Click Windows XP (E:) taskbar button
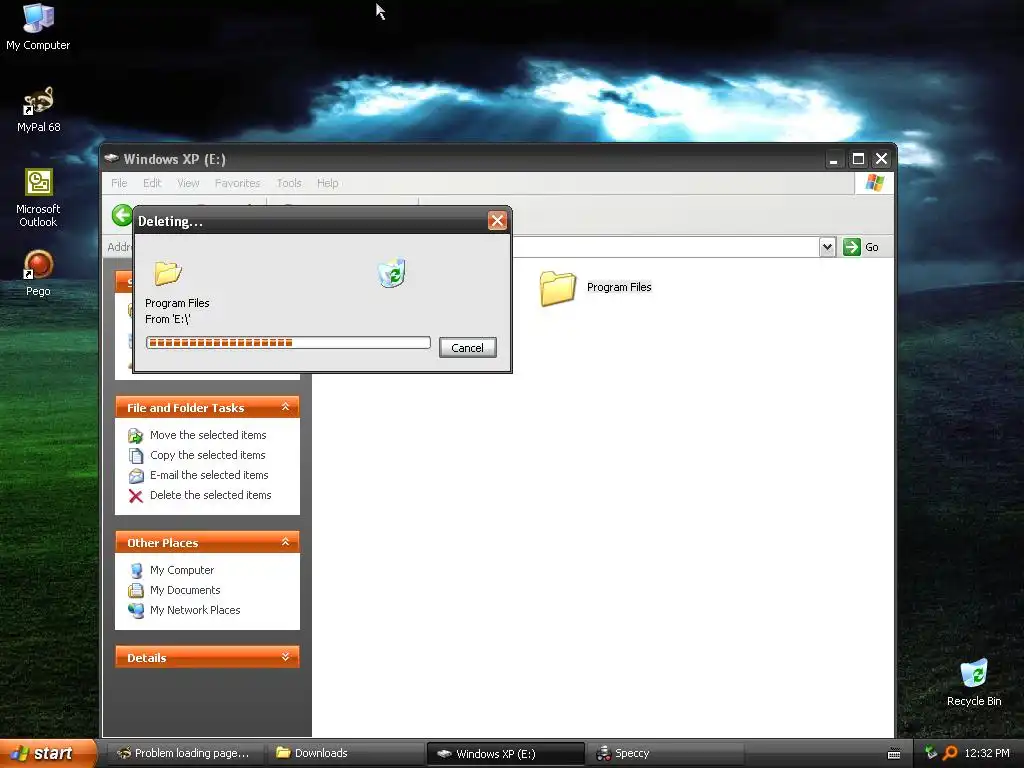This screenshot has width=1024, height=768. tap(505, 753)
